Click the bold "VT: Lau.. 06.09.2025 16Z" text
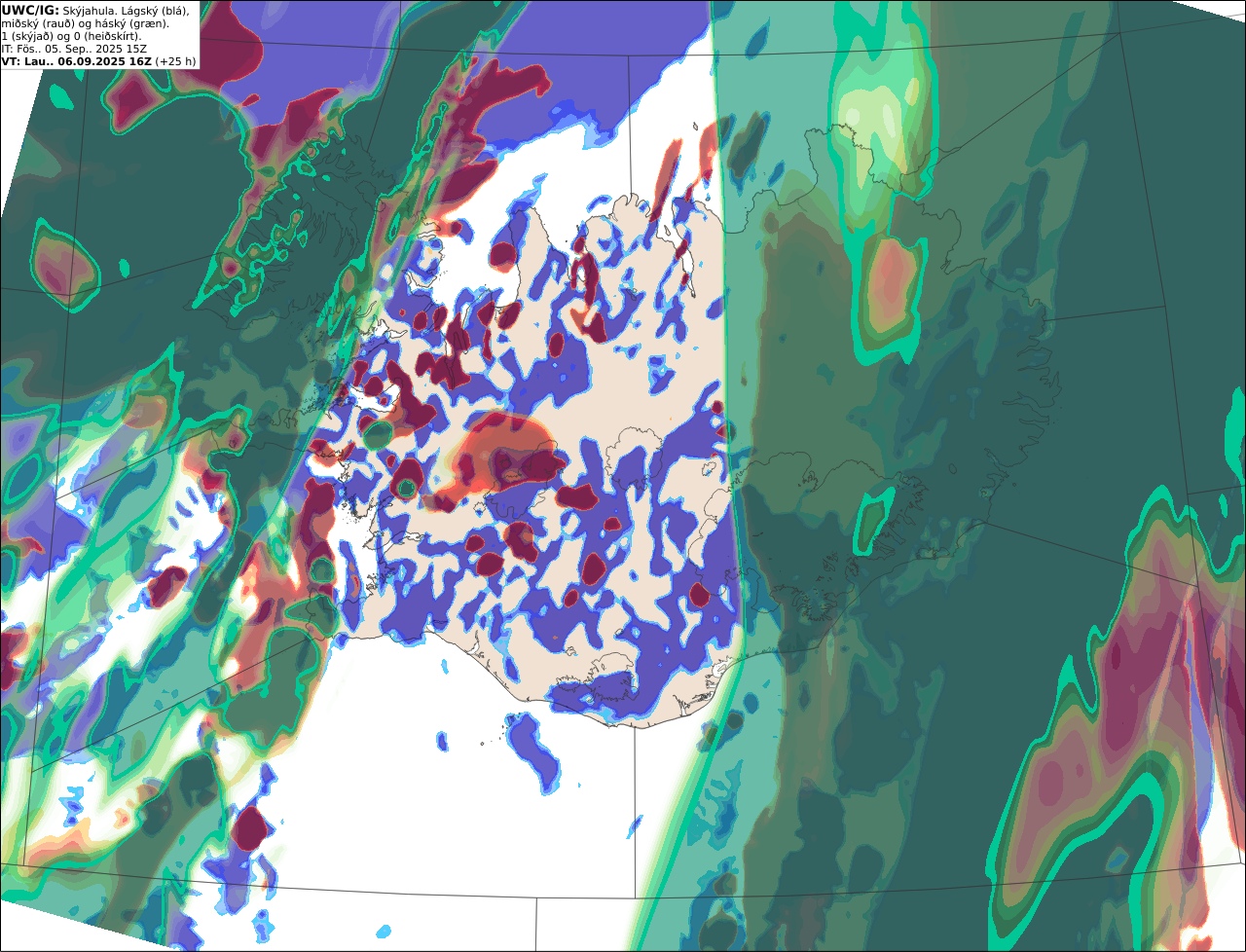The width and height of the screenshot is (1246, 952). pyautogui.click(x=76, y=61)
